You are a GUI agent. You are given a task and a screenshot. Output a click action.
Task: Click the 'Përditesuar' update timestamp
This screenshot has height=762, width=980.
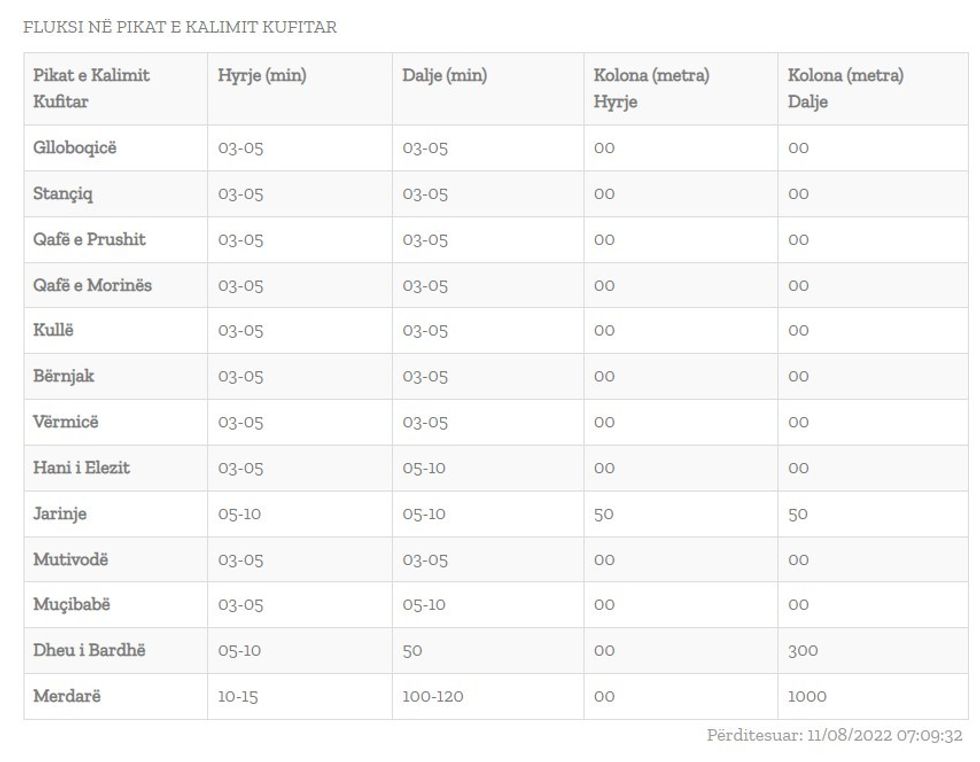[834, 736]
